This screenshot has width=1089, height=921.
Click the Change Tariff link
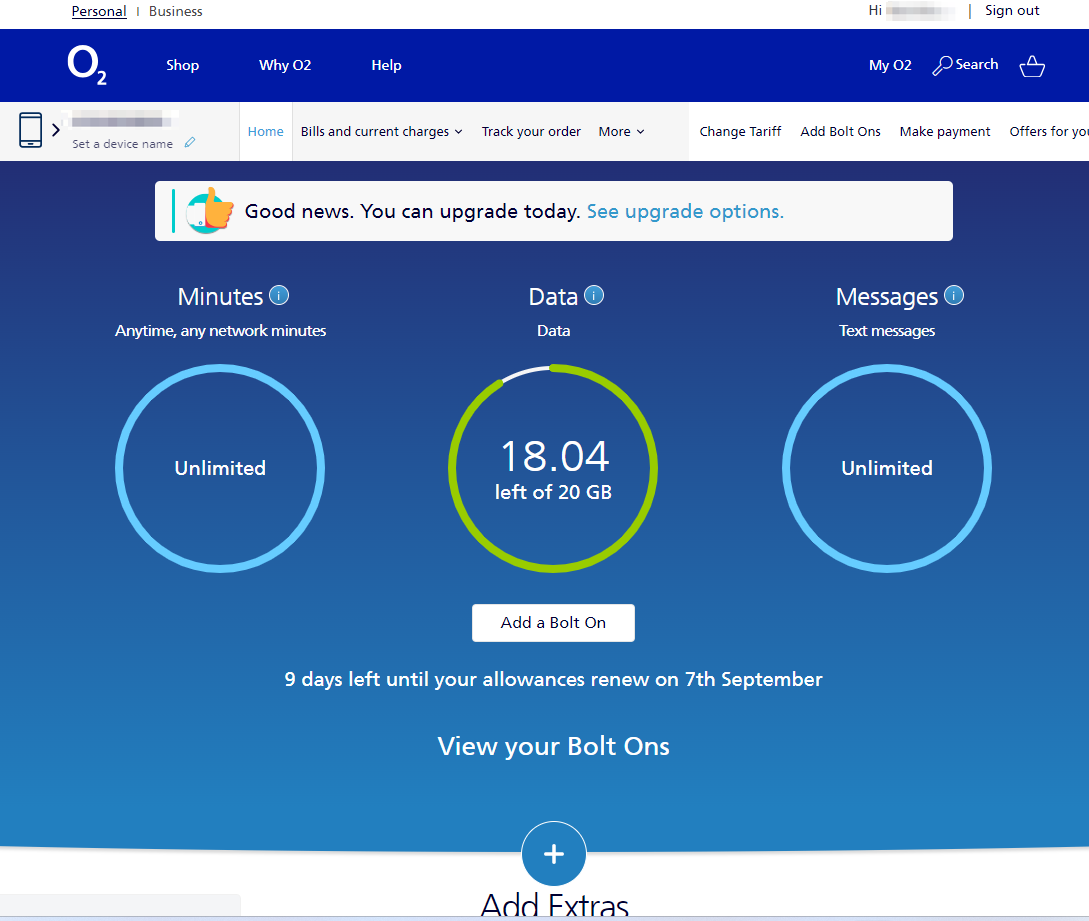[x=740, y=131]
